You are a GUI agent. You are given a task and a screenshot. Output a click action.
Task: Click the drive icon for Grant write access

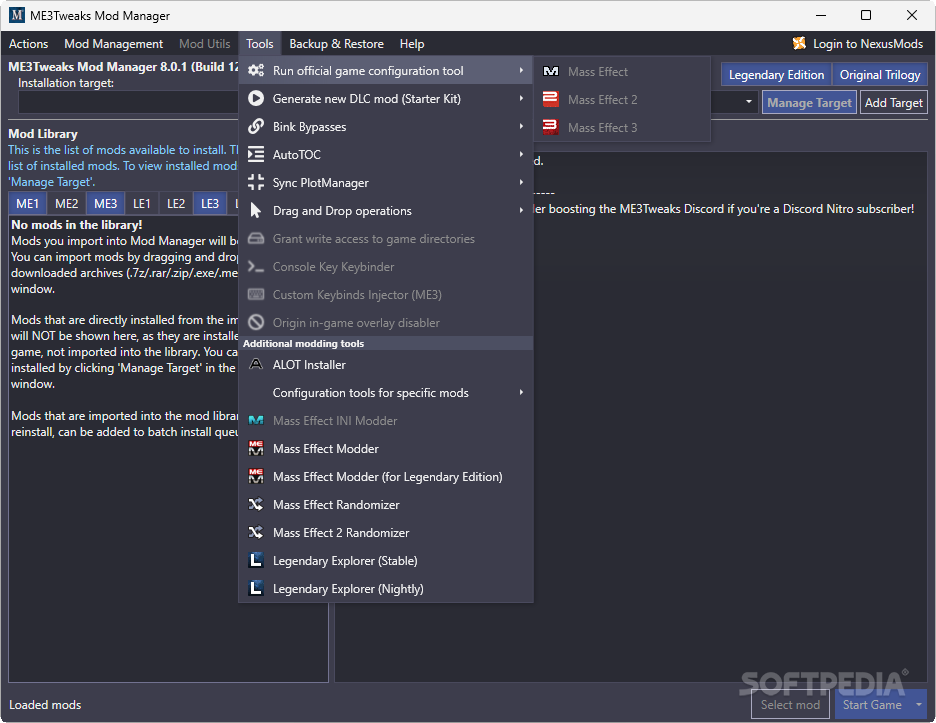pos(256,239)
